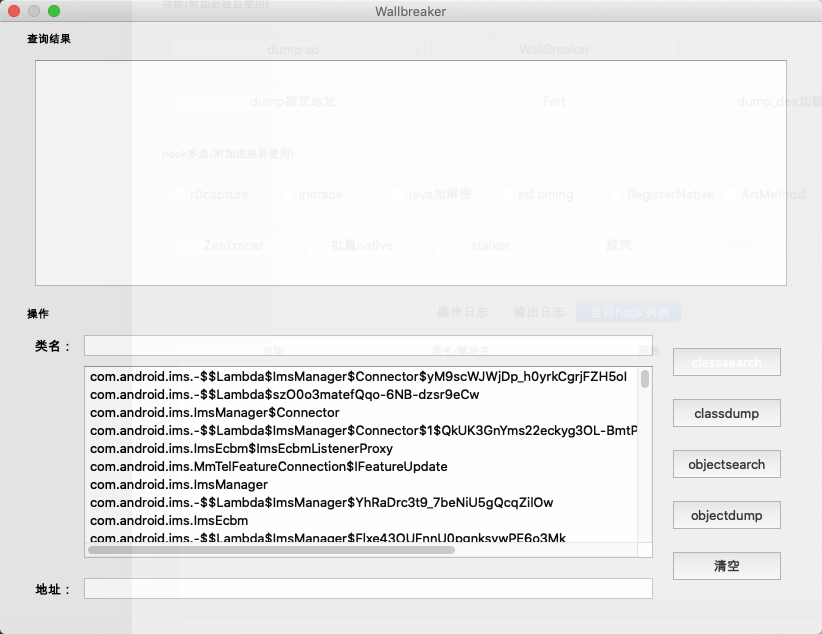Click inside the 查询结果 results area
This screenshot has height=634, width=822.
tap(410, 173)
